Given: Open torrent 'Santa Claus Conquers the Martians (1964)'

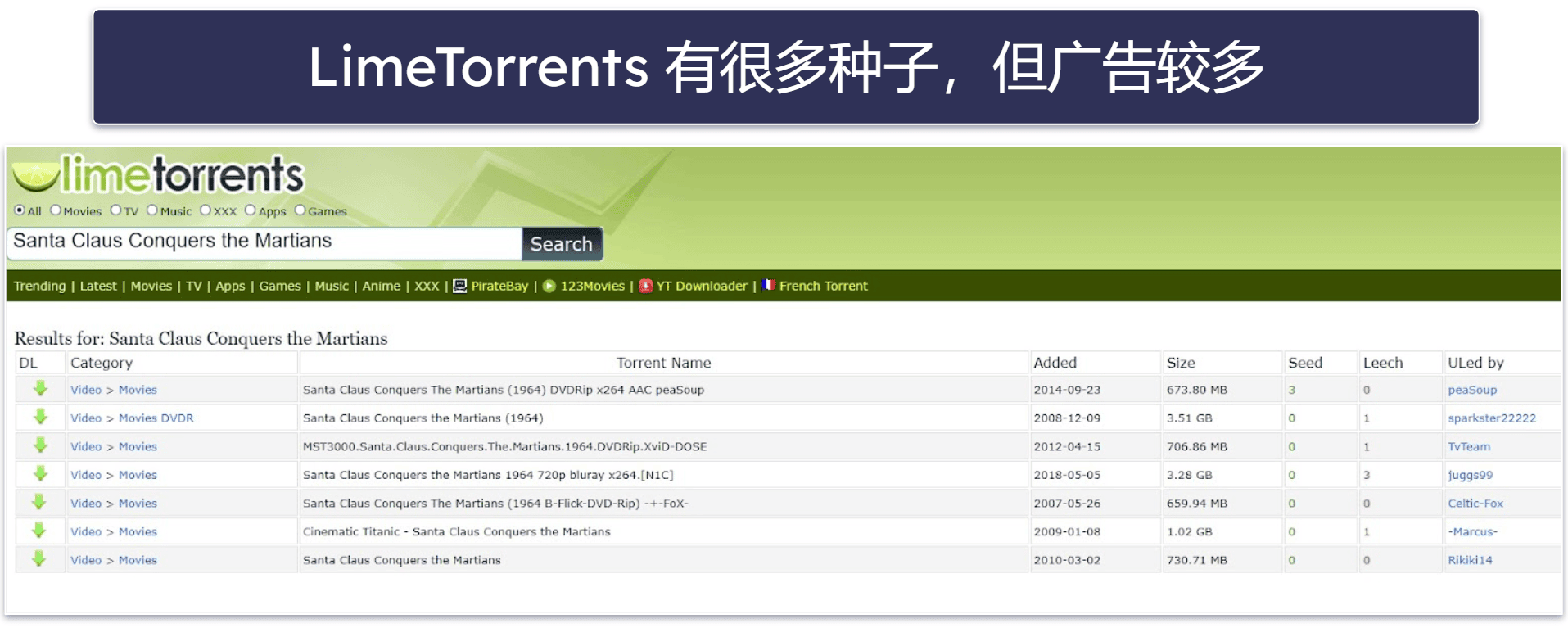Looking at the screenshot, I should point(423,418).
